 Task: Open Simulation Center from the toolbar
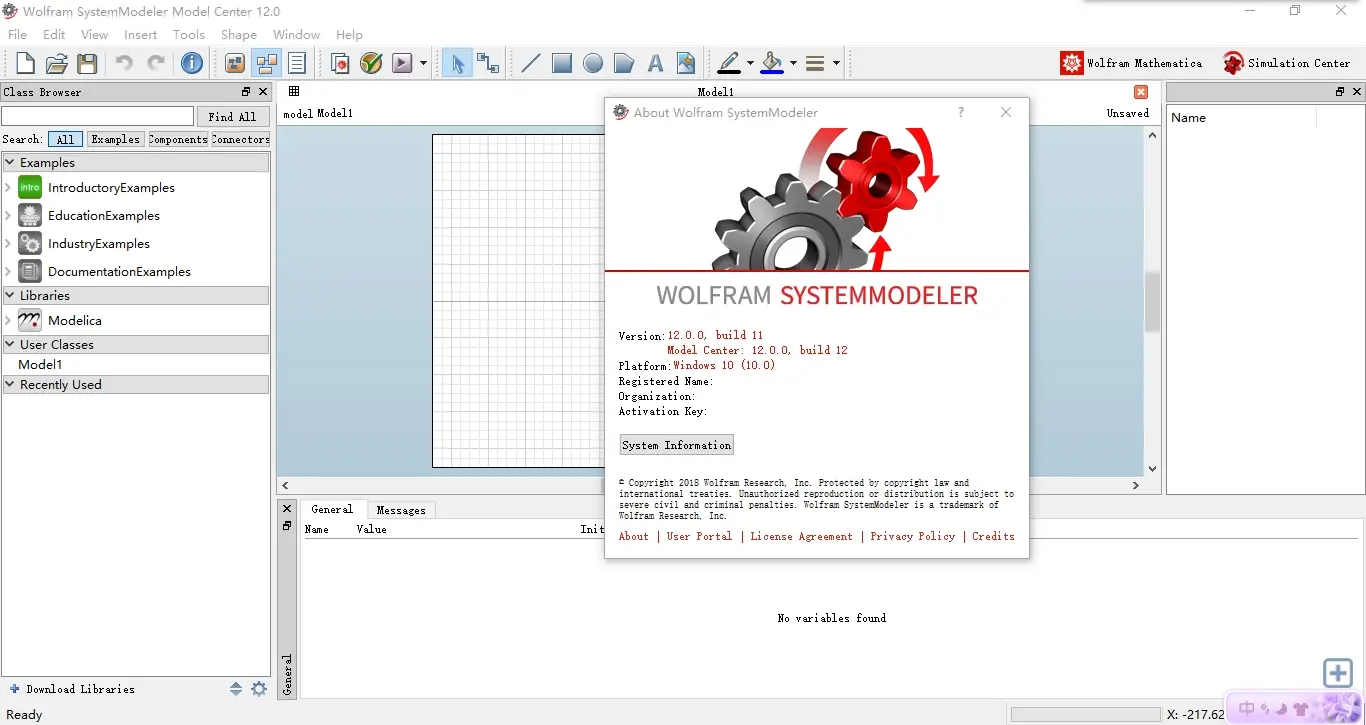tap(1287, 63)
